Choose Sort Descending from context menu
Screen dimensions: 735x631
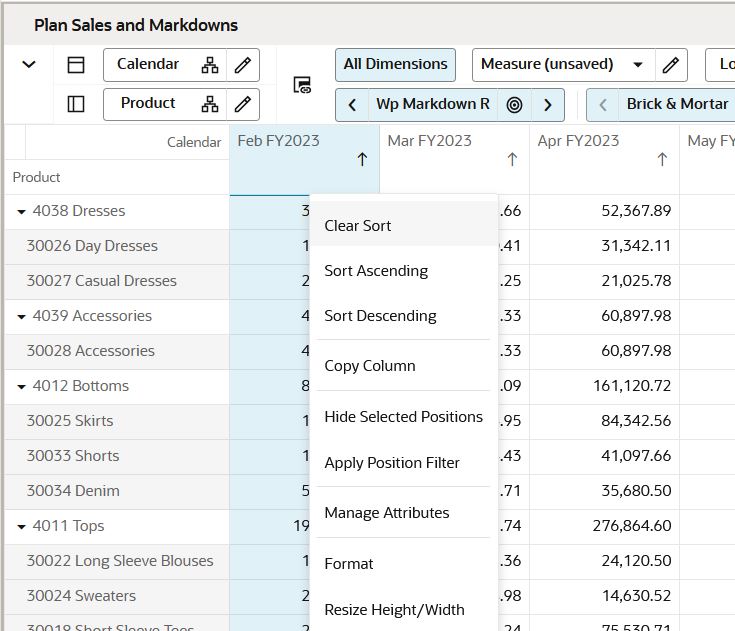(380, 316)
